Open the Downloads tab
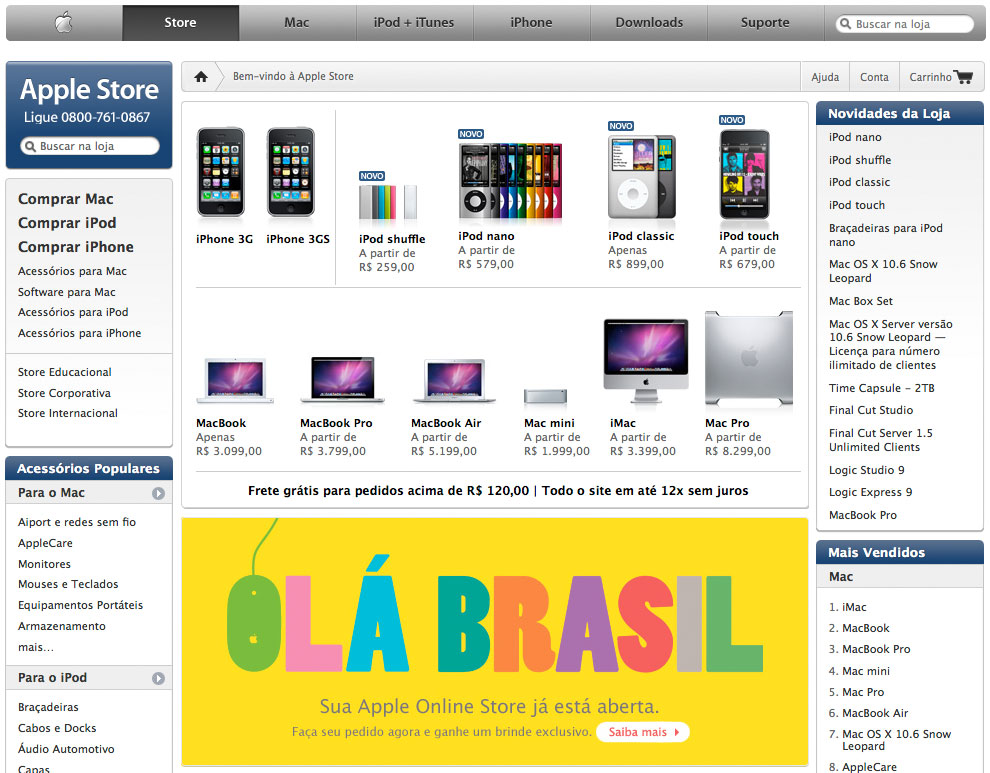Image resolution: width=990 pixels, height=773 pixels. tap(649, 23)
